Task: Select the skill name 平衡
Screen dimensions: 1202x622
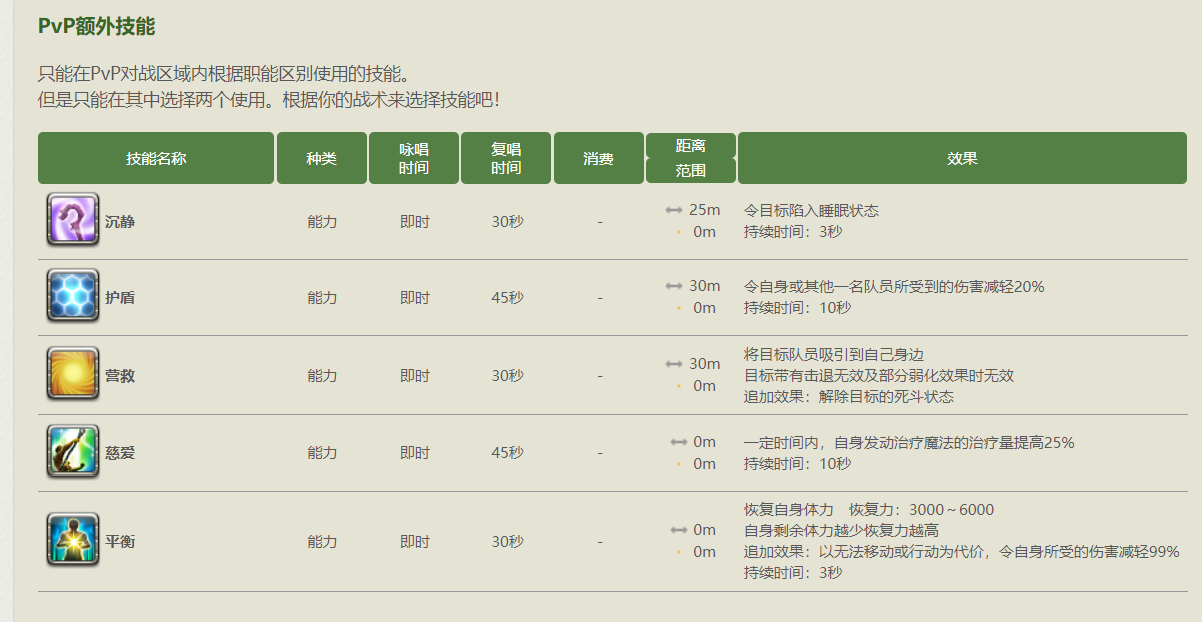Action: pos(120,542)
